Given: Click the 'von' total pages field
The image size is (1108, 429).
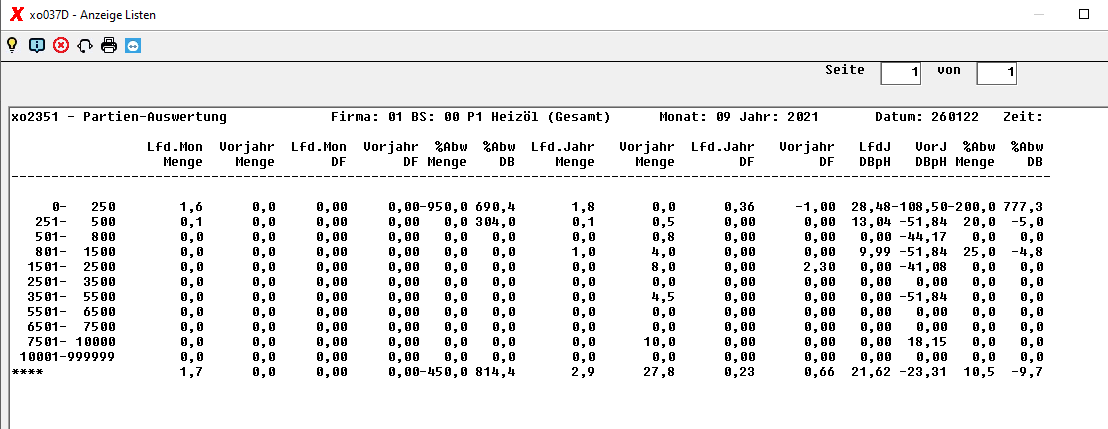Looking at the screenshot, I should 996,73.
